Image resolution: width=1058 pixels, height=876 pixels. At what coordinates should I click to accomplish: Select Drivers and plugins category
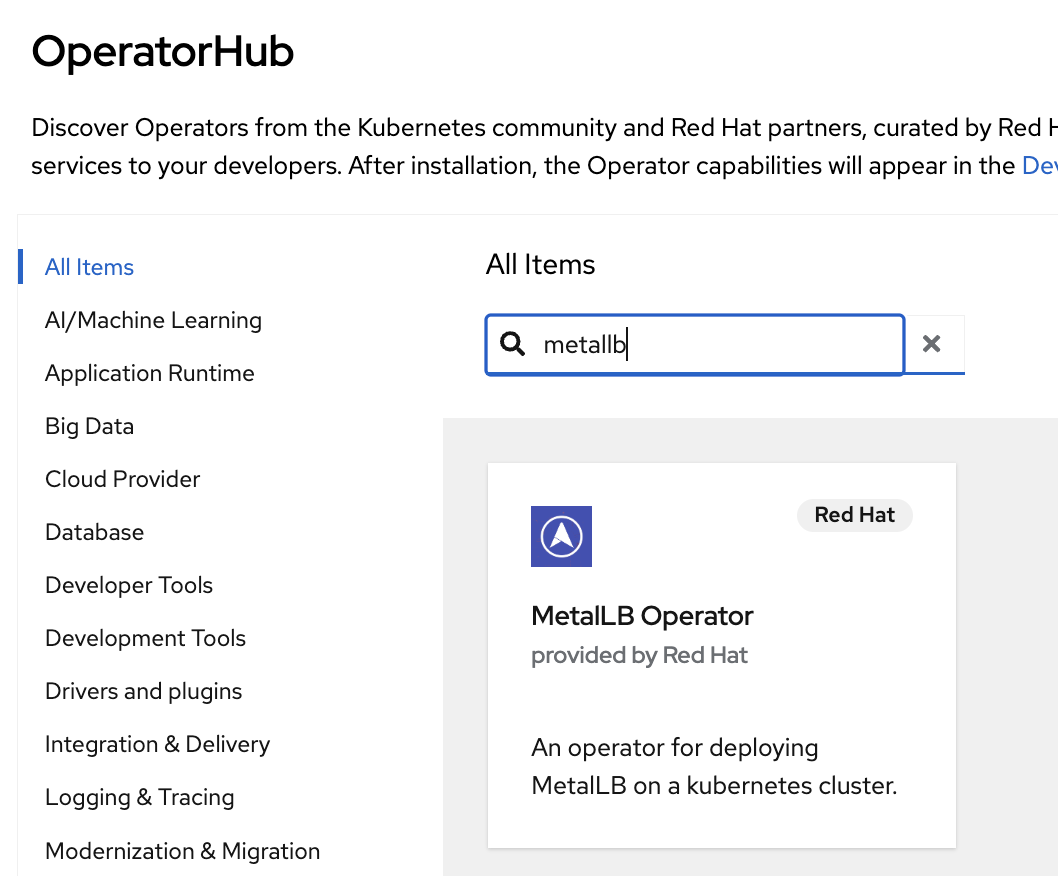click(x=143, y=691)
